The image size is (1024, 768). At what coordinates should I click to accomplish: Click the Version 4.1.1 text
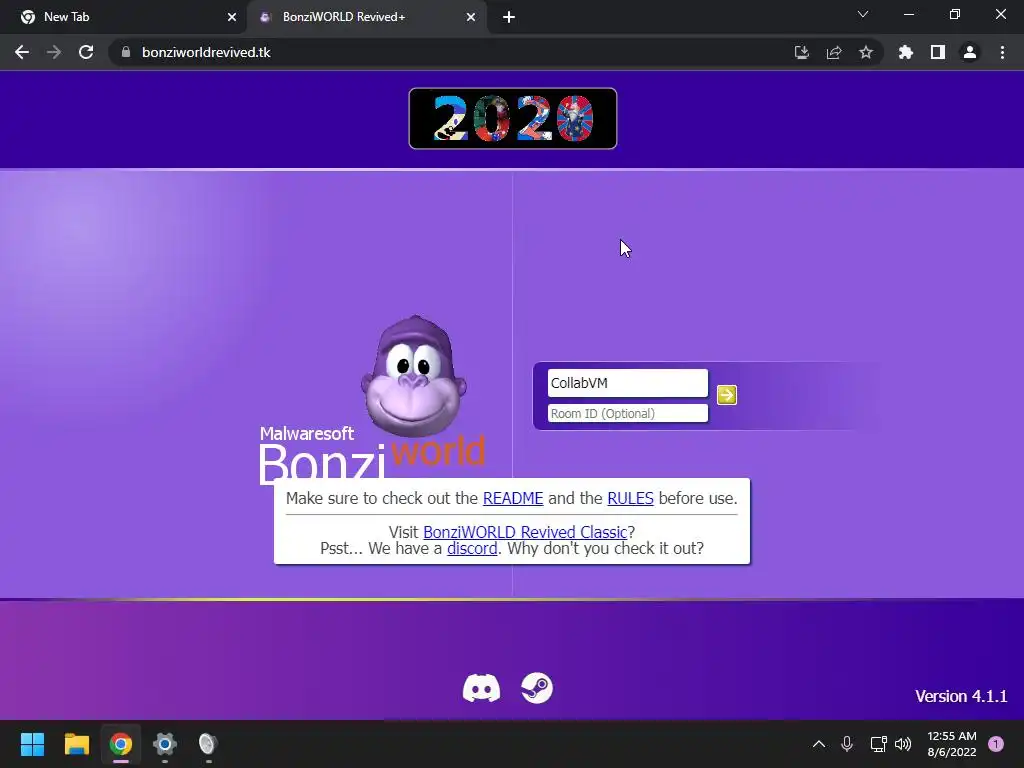[x=961, y=696]
